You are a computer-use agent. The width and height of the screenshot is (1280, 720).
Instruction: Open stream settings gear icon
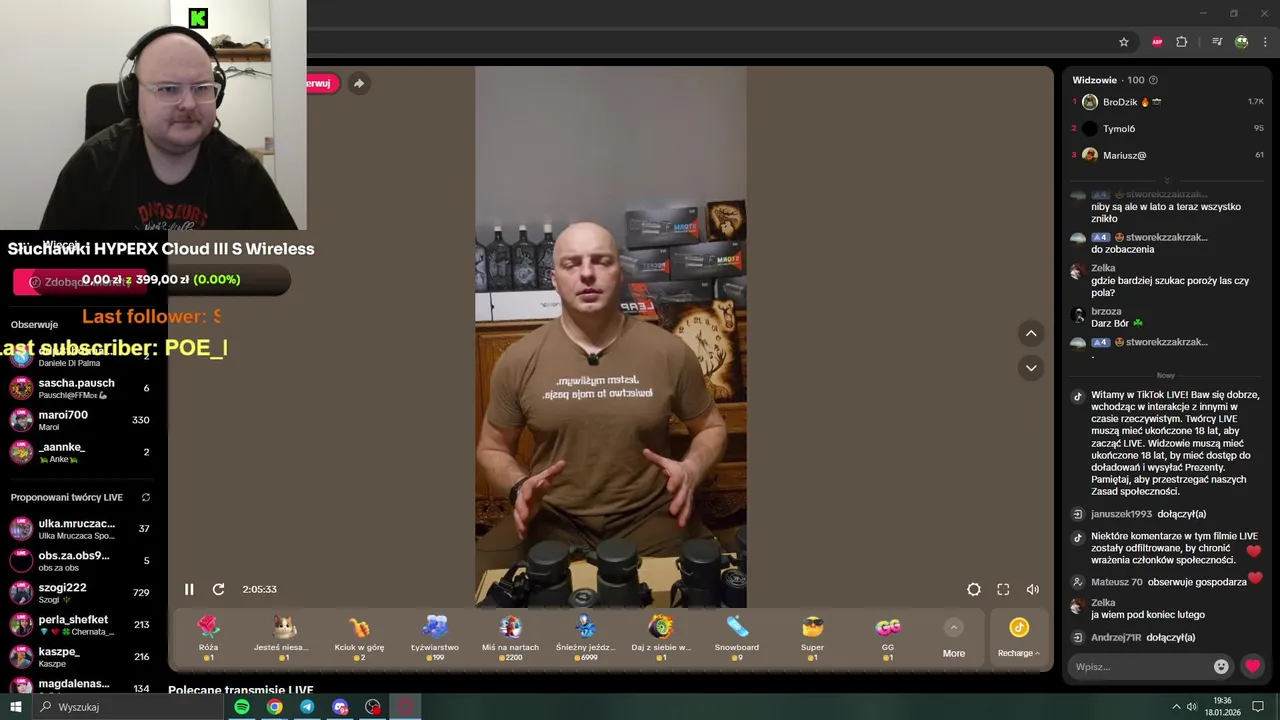[x=973, y=589]
